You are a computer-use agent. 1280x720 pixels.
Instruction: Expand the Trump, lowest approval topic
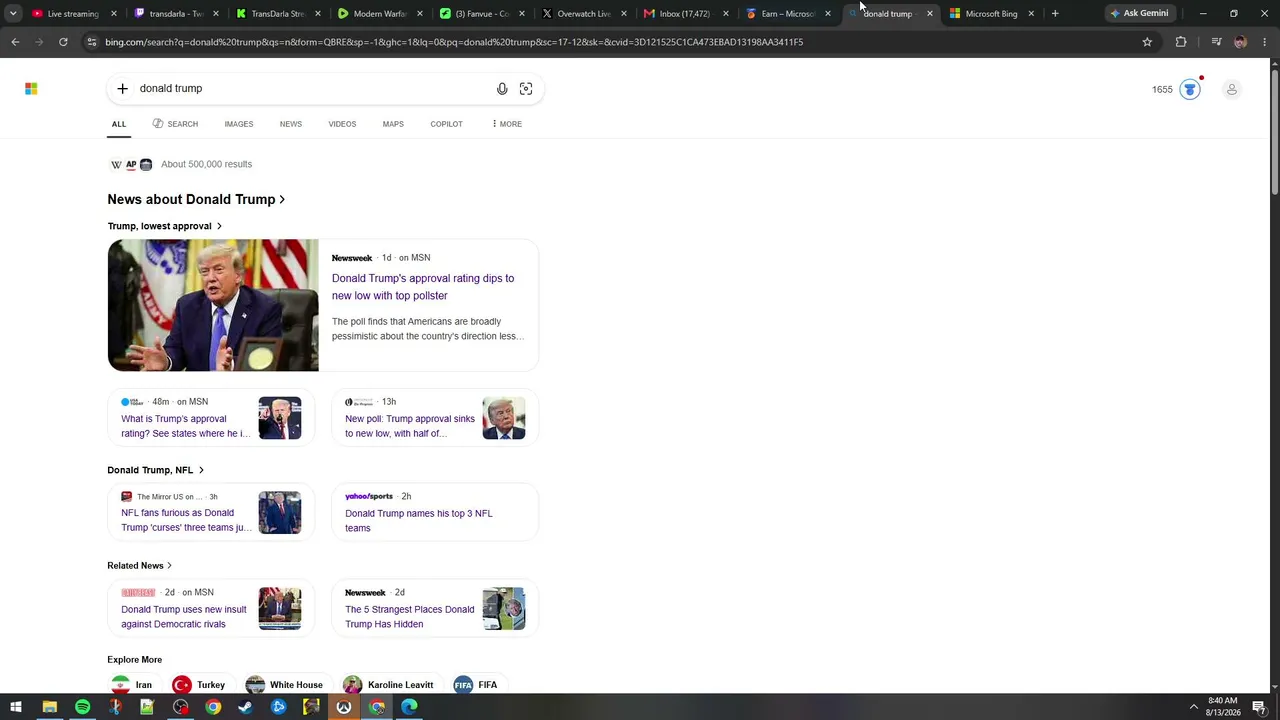(165, 226)
